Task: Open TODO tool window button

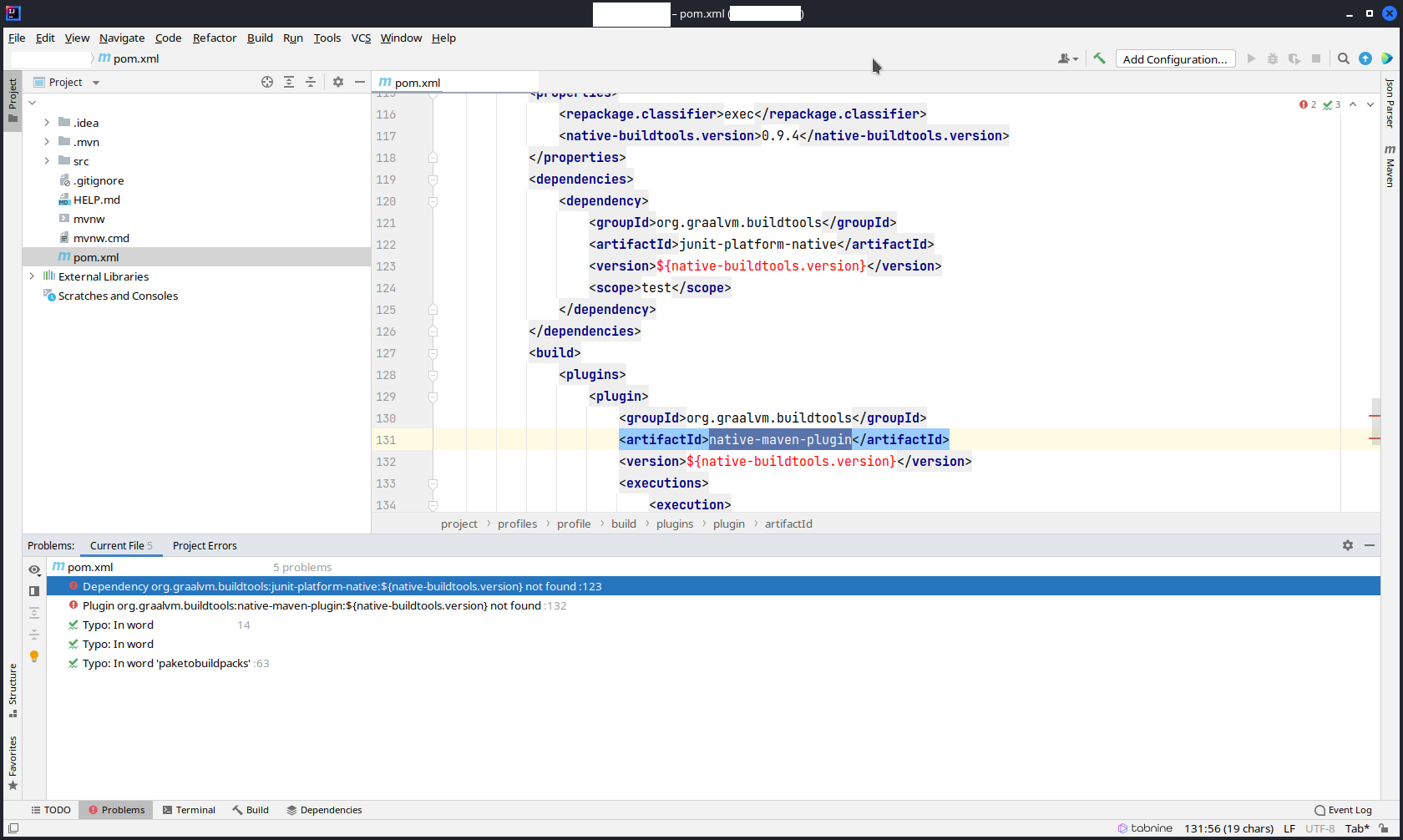Action: [51, 810]
